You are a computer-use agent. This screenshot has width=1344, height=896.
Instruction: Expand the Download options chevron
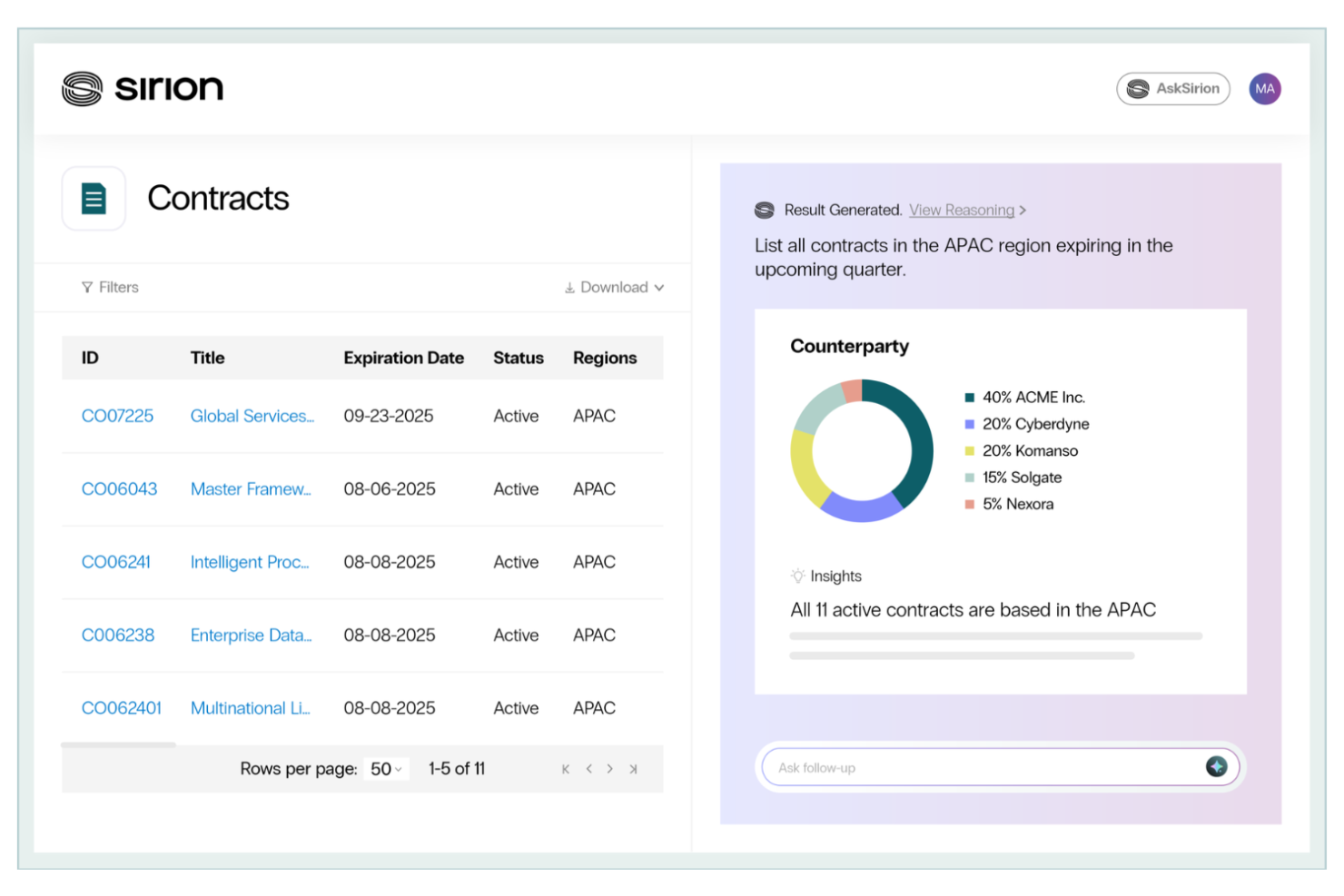coord(659,287)
